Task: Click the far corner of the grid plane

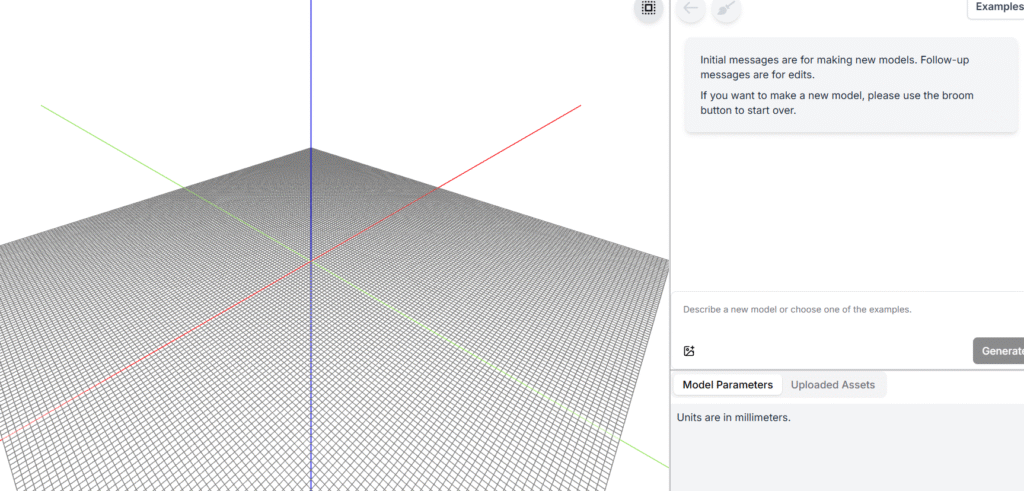Action: click(x=311, y=149)
